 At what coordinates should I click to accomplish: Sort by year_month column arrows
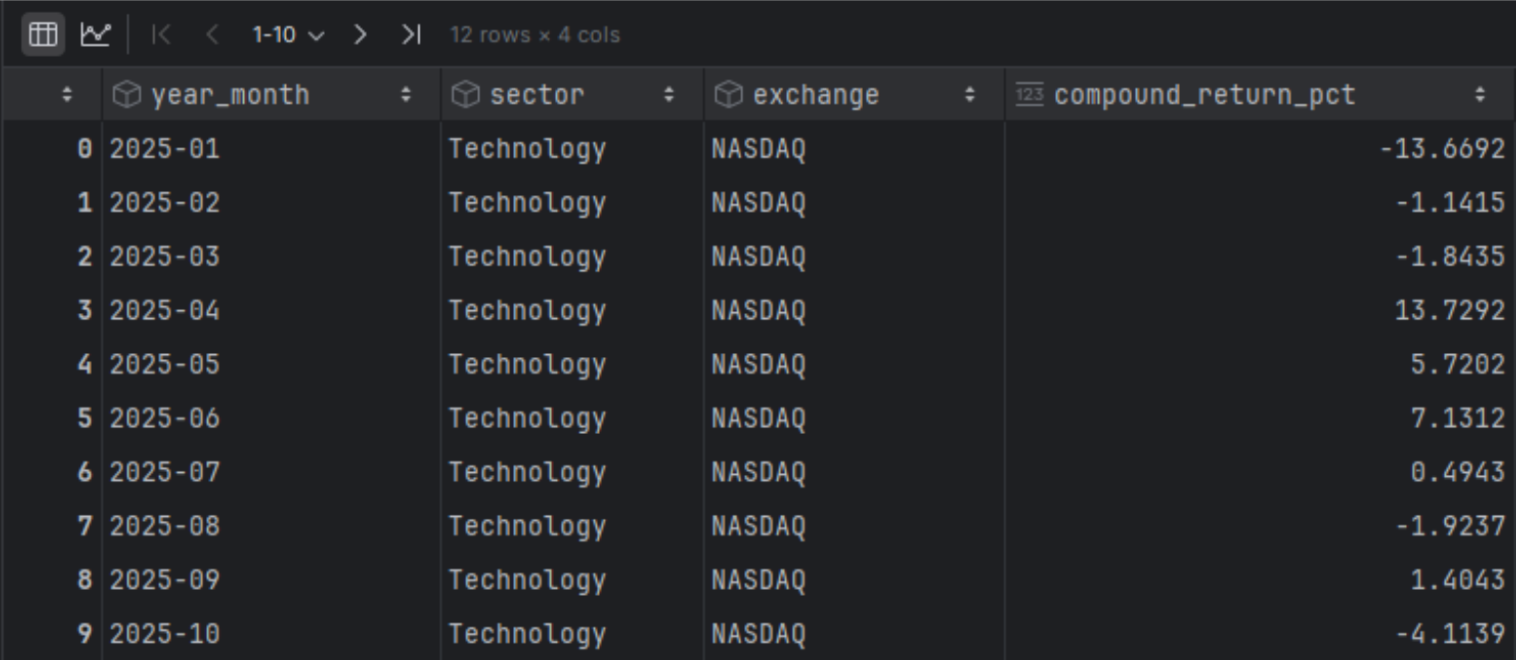[x=406, y=95]
